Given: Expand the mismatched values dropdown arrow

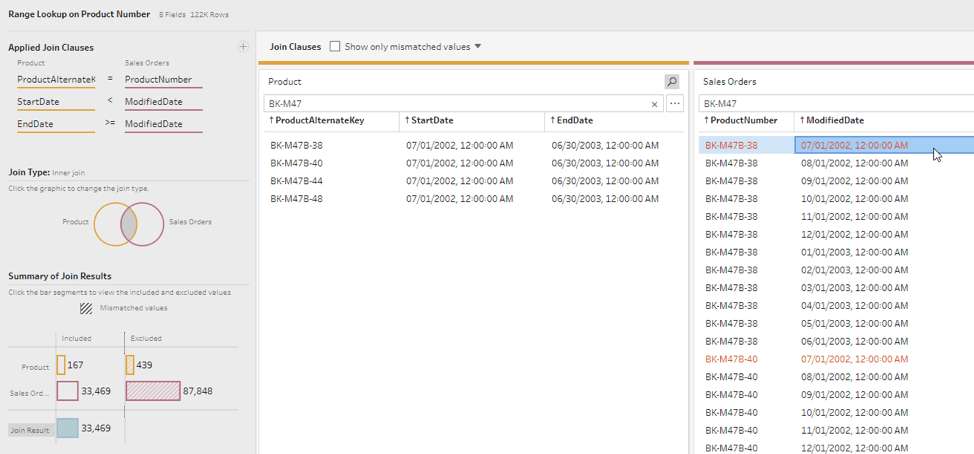Looking at the screenshot, I should (x=478, y=47).
